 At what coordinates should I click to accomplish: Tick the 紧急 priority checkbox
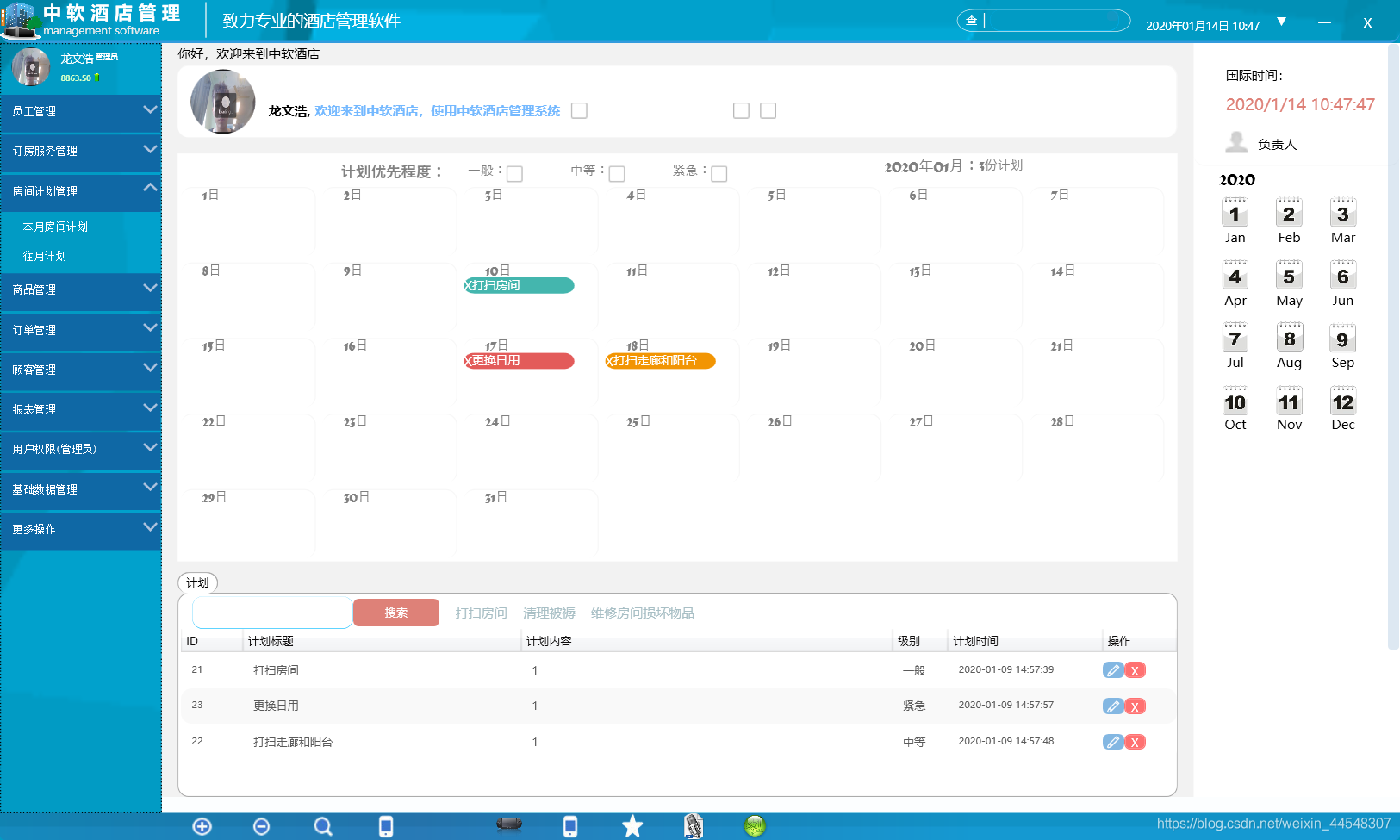point(719,174)
